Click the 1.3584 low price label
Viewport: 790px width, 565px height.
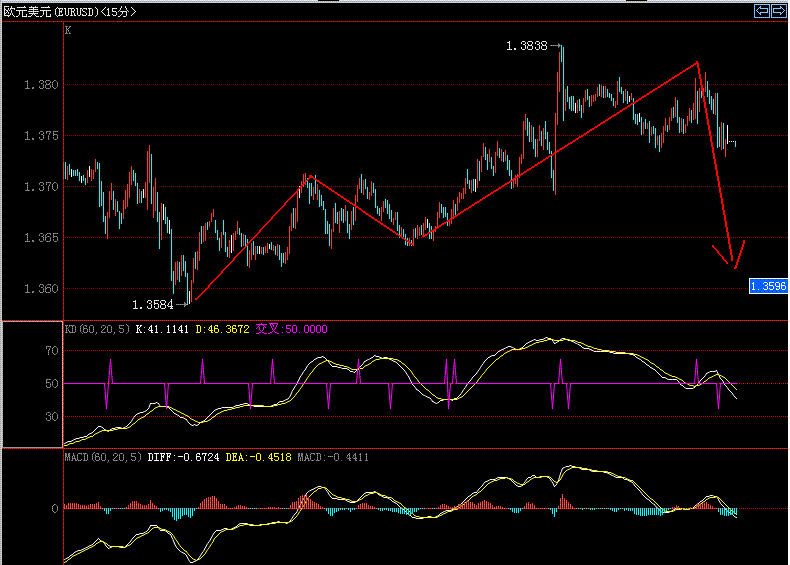(153, 304)
